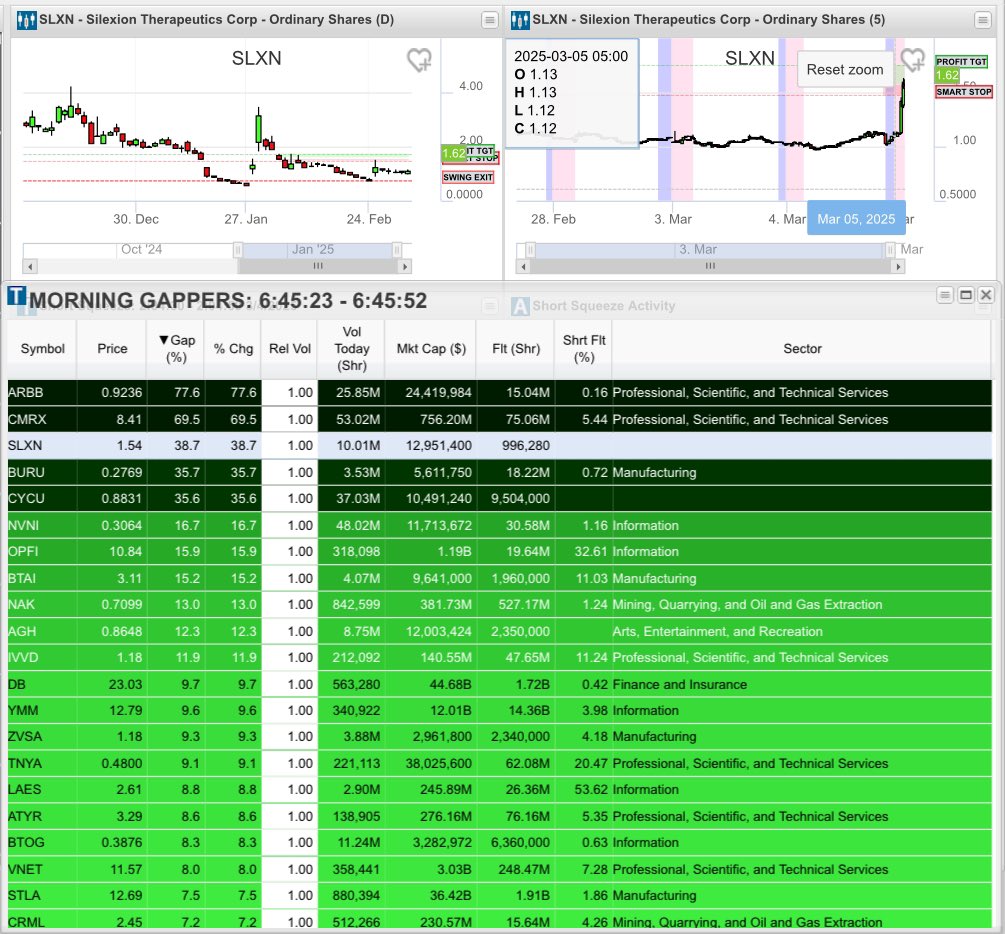This screenshot has width=1005, height=934.
Task: Click the daily chart navigator right range handle
Action: pyautogui.click(x=397, y=249)
